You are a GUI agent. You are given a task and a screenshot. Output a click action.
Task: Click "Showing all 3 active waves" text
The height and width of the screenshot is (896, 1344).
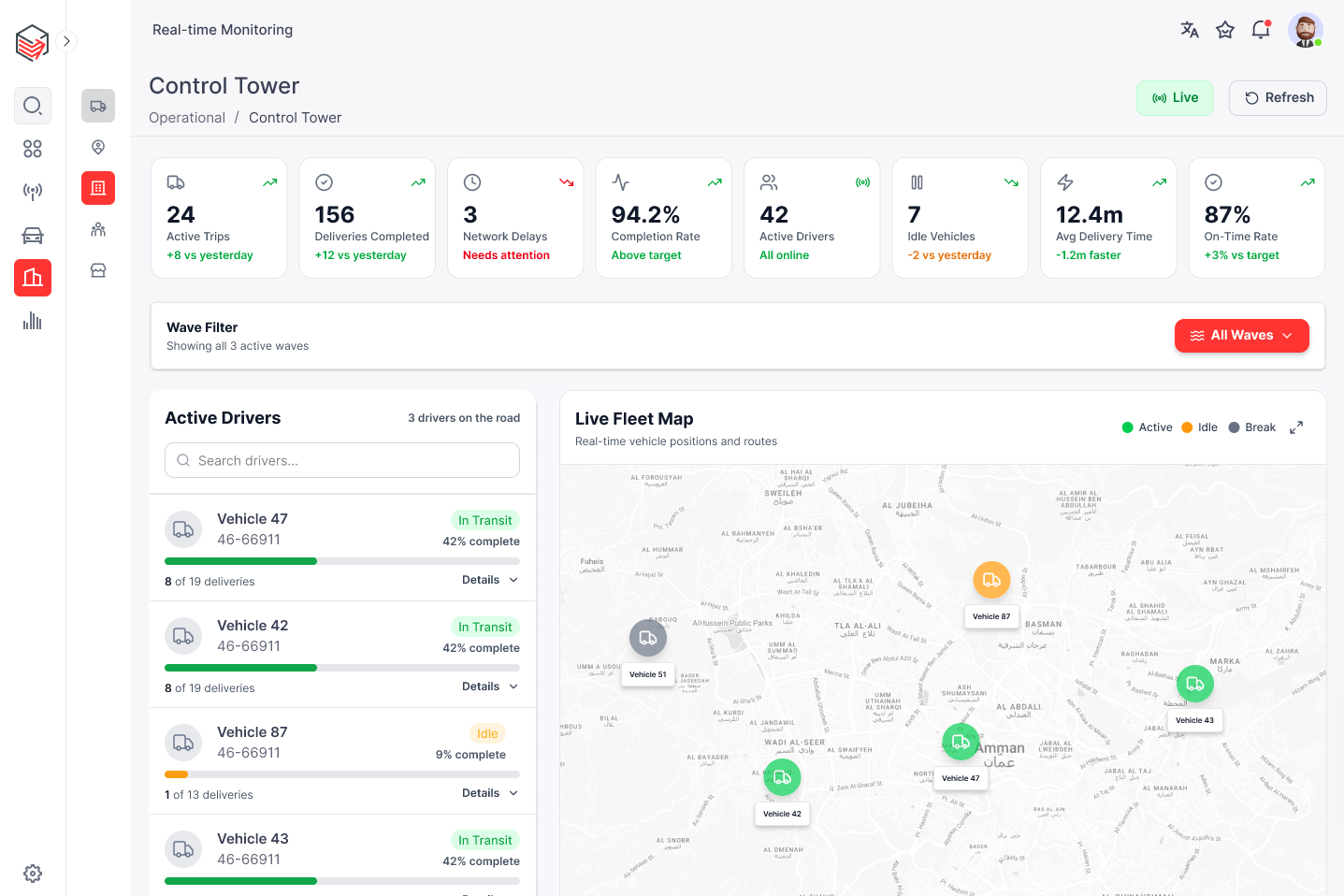(238, 346)
